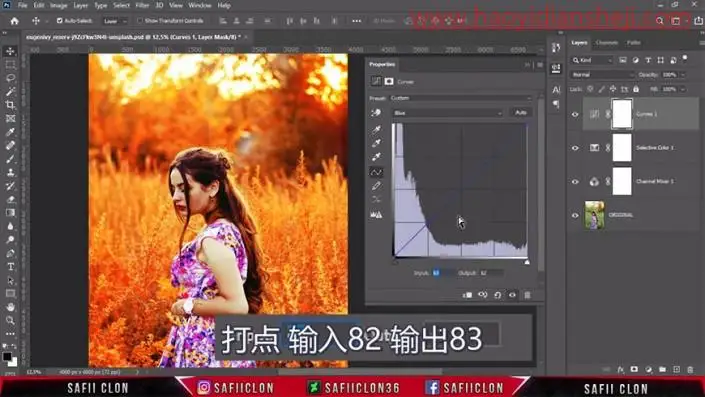
Task: Delete the adjustment via Properties trash icon
Action: pyautogui.click(x=527, y=295)
